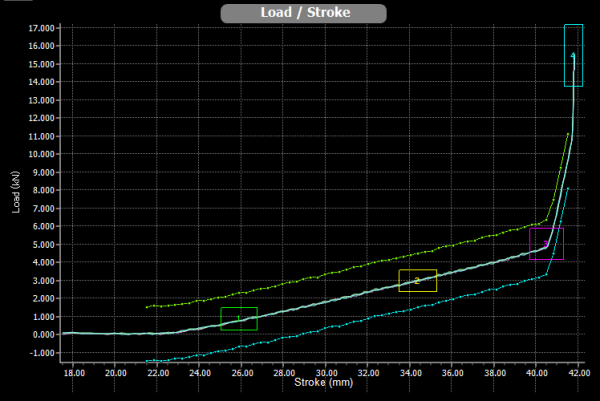Click the 0.000 tick on Load axis

point(41,334)
